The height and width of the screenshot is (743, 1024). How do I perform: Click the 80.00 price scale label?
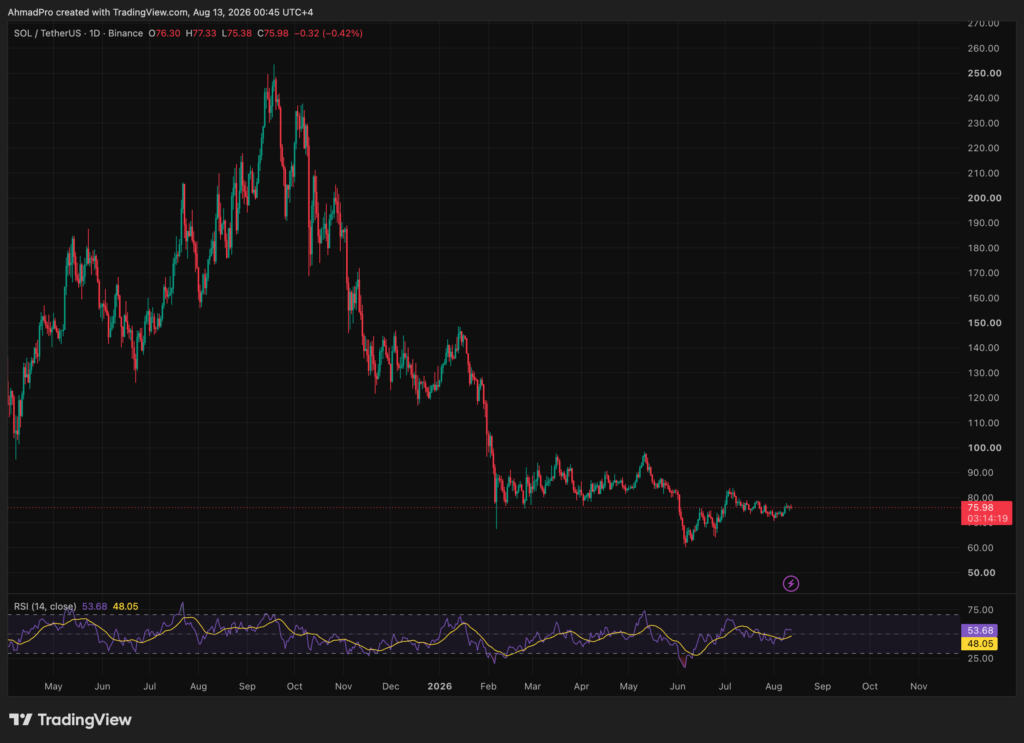tap(980, 497)
